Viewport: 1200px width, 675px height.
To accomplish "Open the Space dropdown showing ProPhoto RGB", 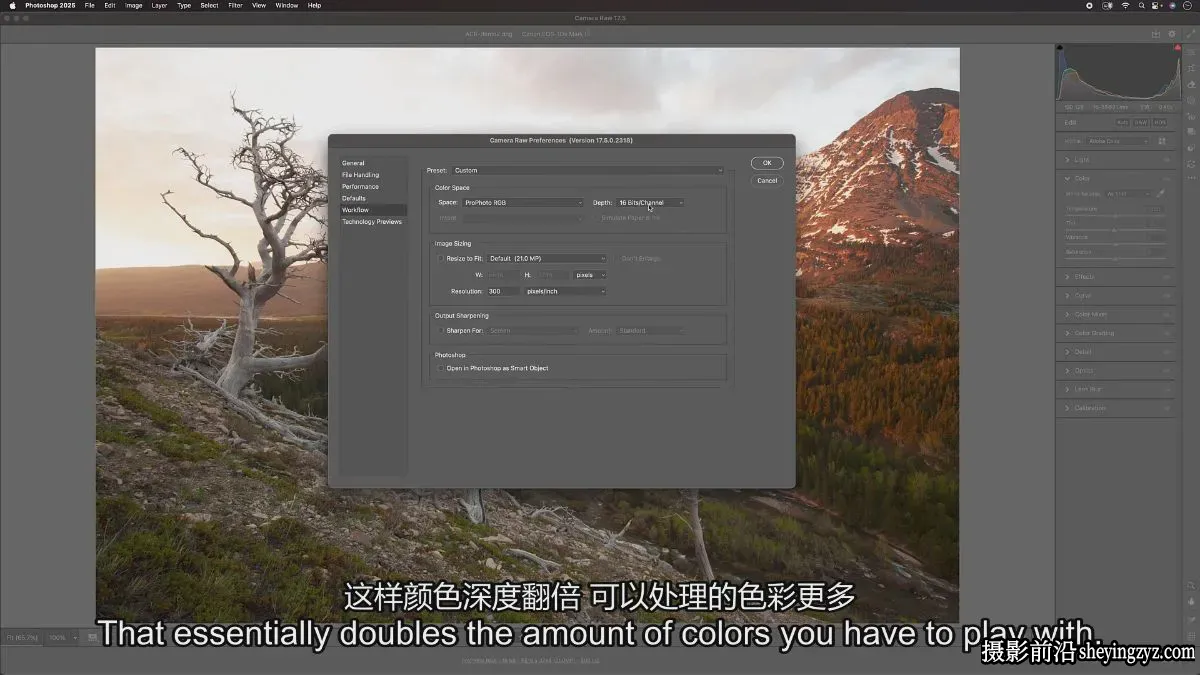I will tap(522, 203).
